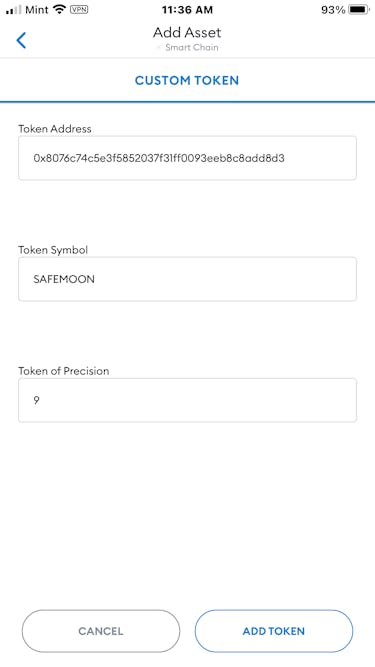Select the CUSTOM TOKEN tab

187,80
